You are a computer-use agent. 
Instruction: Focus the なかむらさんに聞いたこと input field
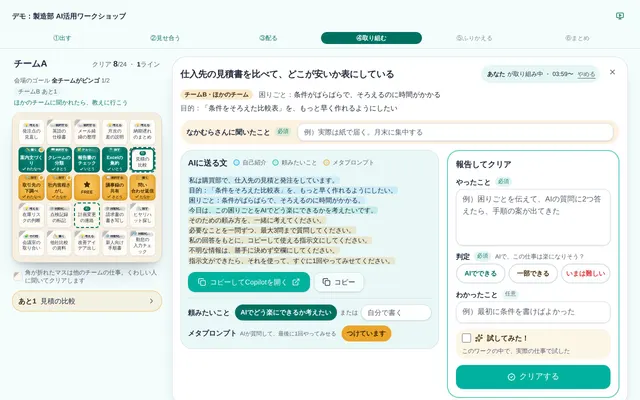tap(455, 132)
